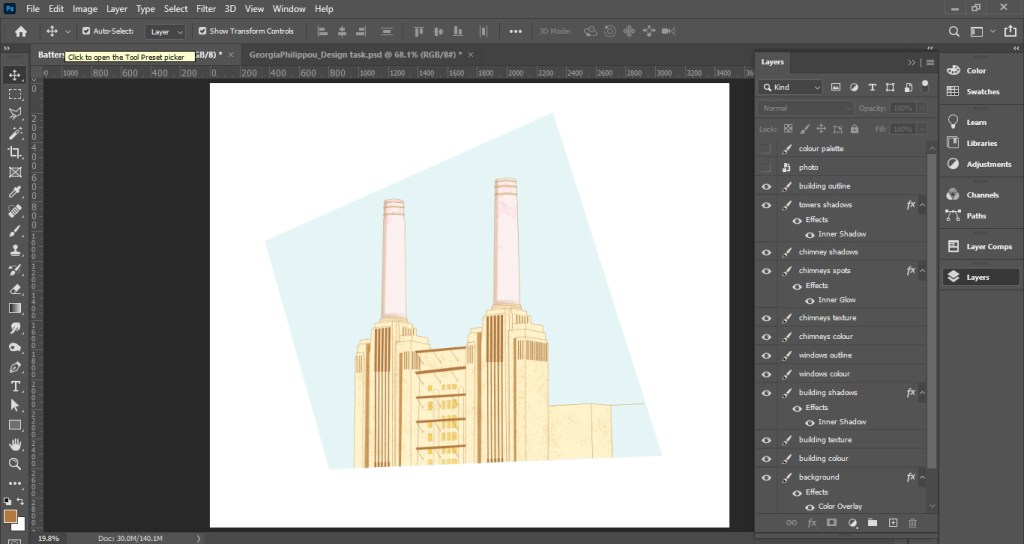The width and height of the screenshot is (1024, 544).
Task: Select the Smudge tool
Action: point(15,328)
